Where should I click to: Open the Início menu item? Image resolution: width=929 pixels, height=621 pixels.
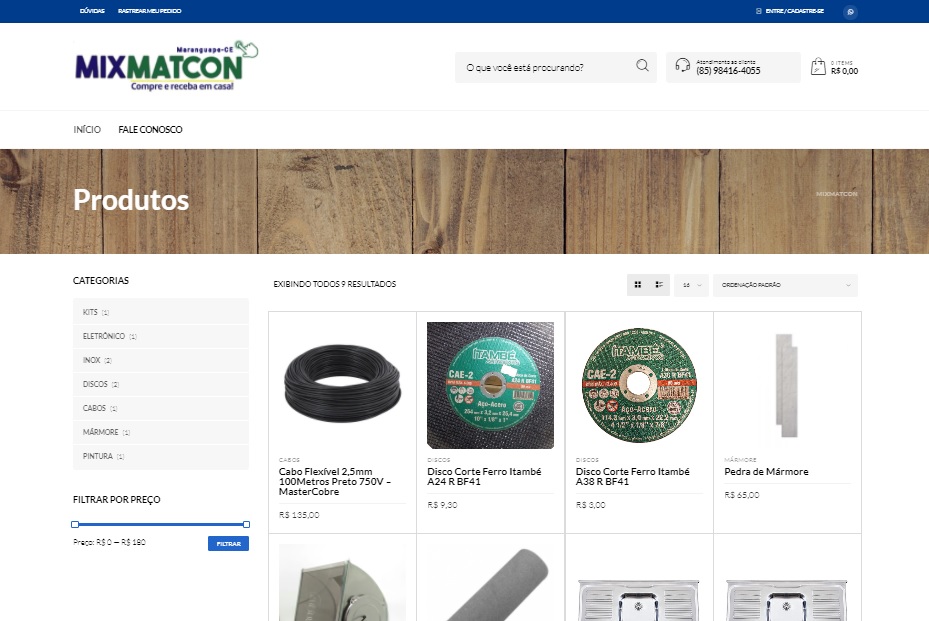(87, 130)
